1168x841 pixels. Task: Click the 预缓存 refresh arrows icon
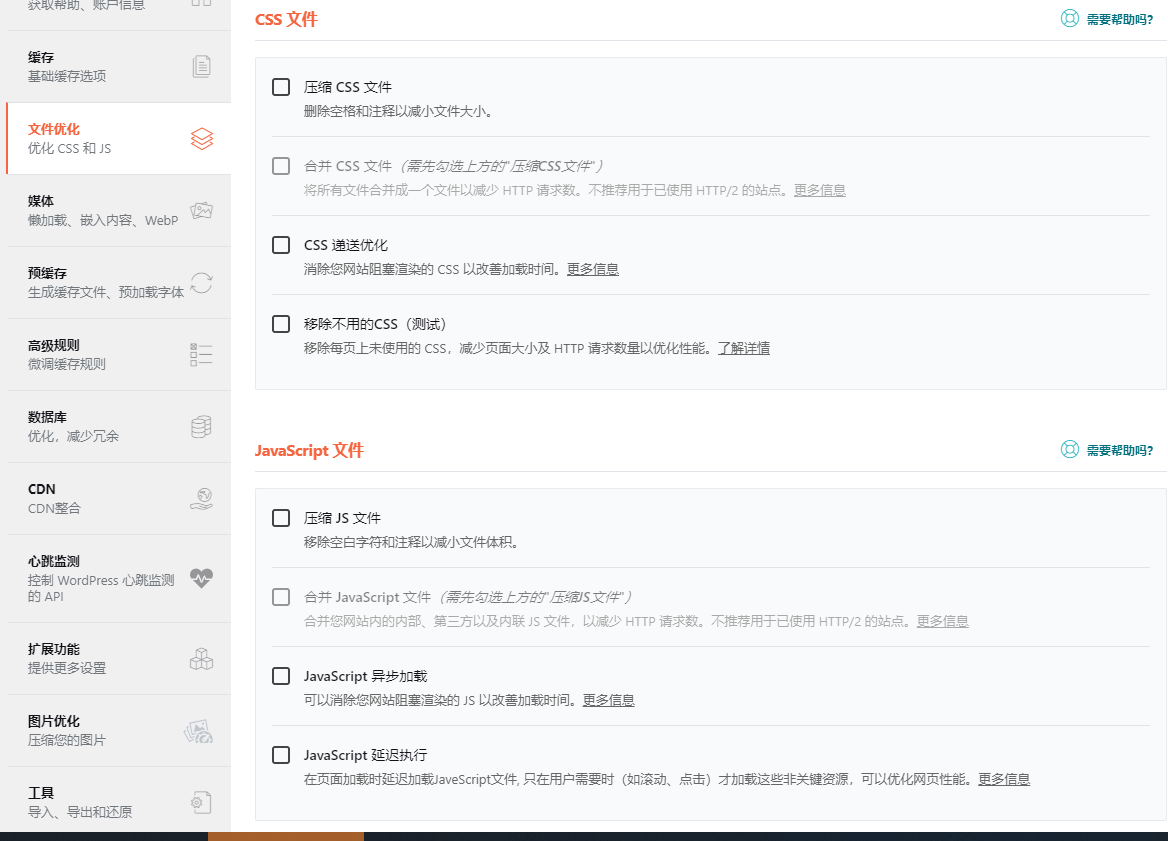[x=201, y=282]
